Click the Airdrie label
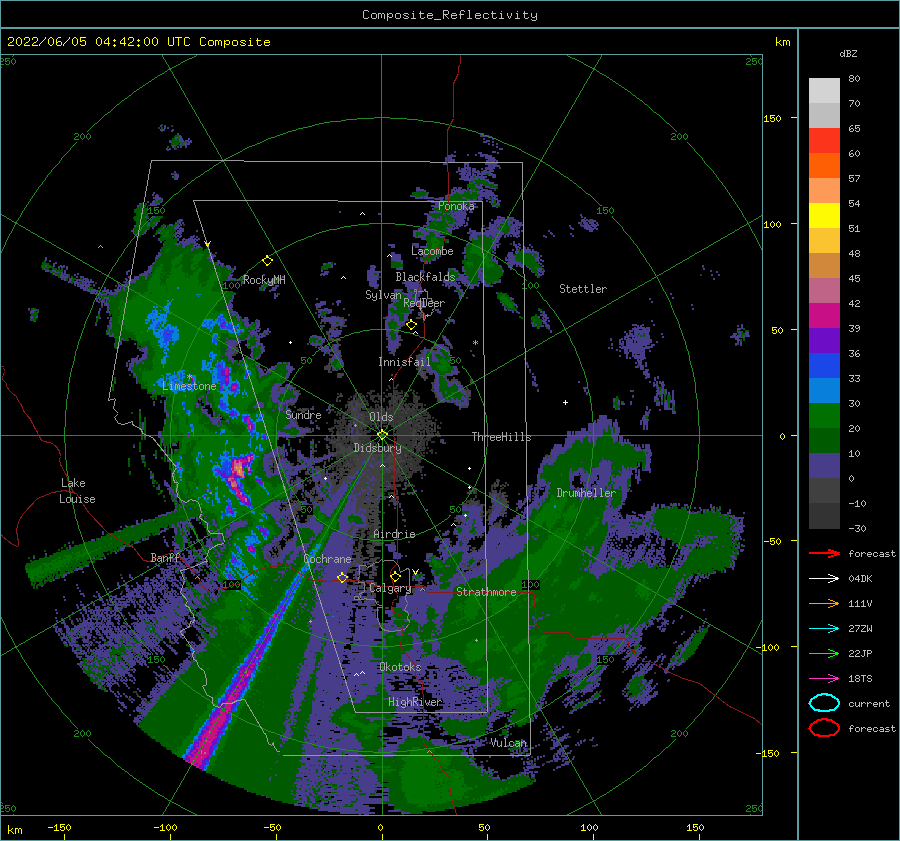 394,534
